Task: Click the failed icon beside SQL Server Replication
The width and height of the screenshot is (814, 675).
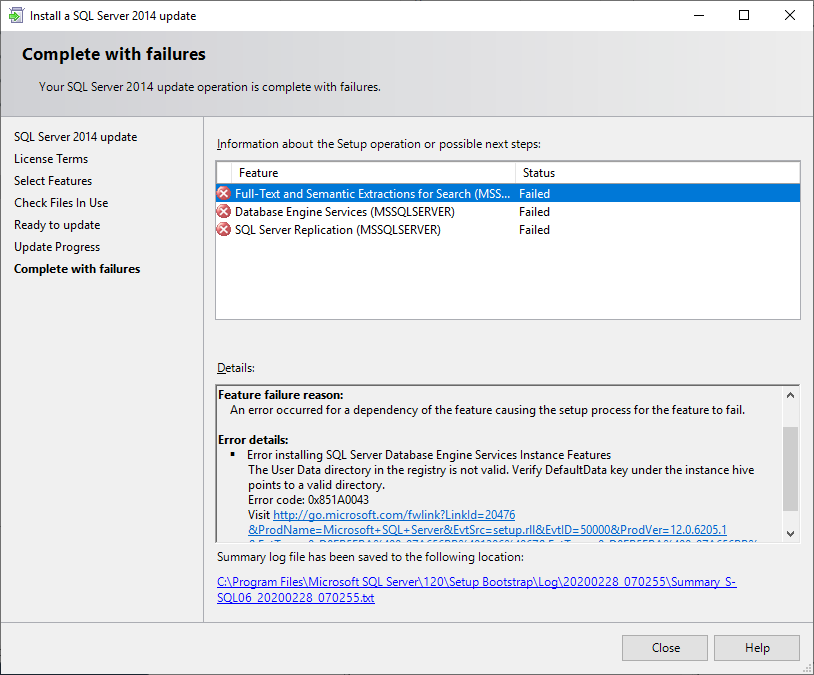Action: tap(224, 230)
